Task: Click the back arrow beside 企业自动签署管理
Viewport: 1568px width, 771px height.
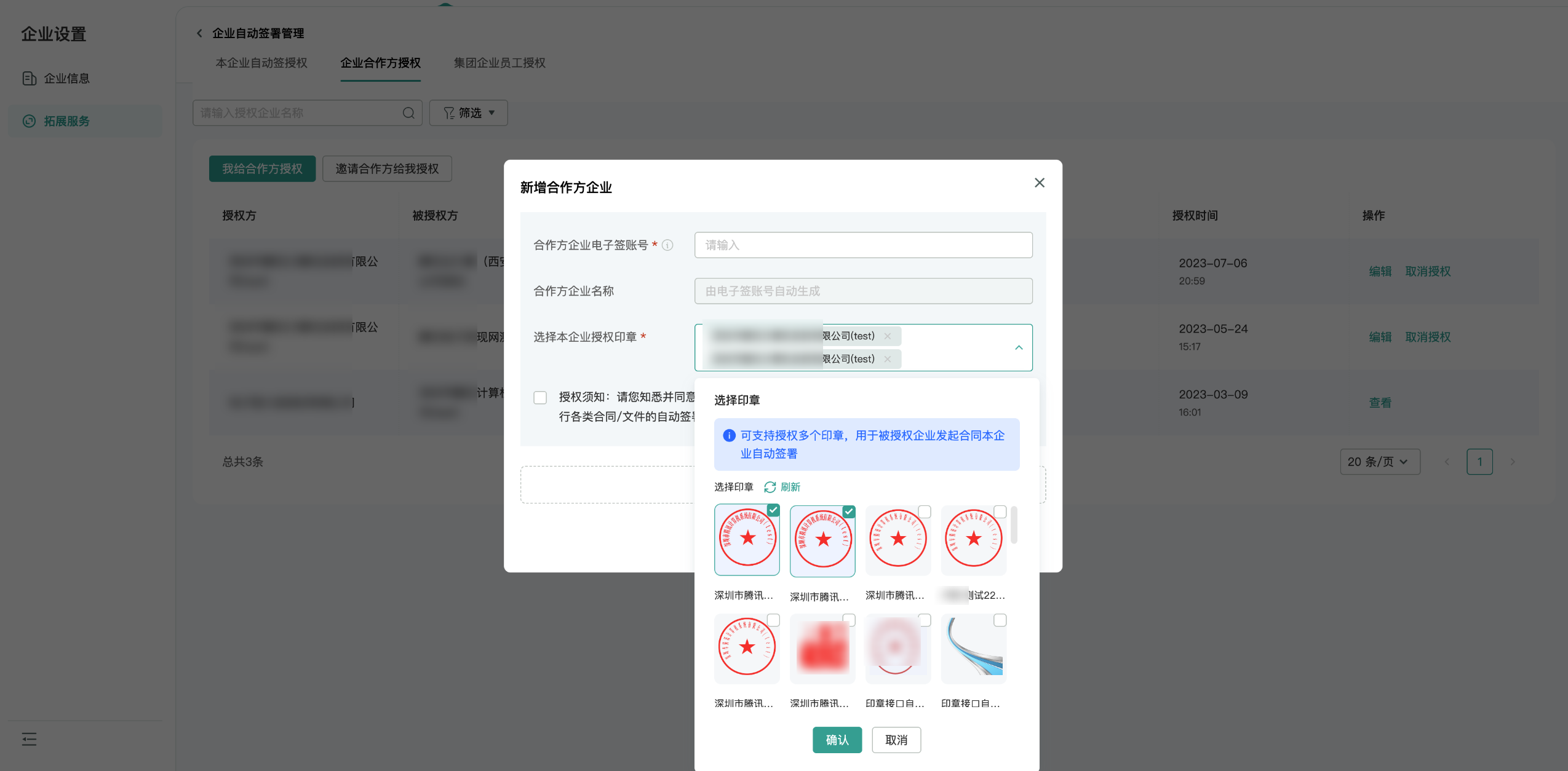Action: [x=199, y=33]
